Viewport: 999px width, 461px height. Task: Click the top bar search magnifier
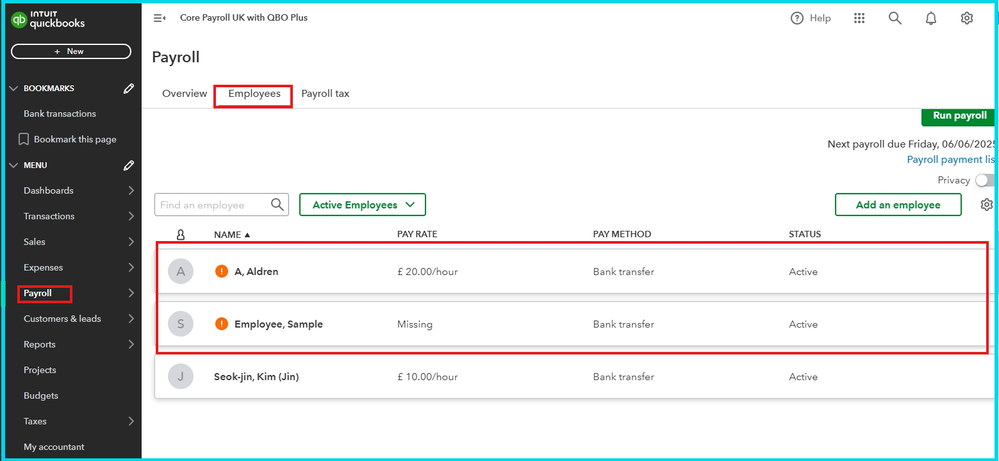tap(895, 18)
